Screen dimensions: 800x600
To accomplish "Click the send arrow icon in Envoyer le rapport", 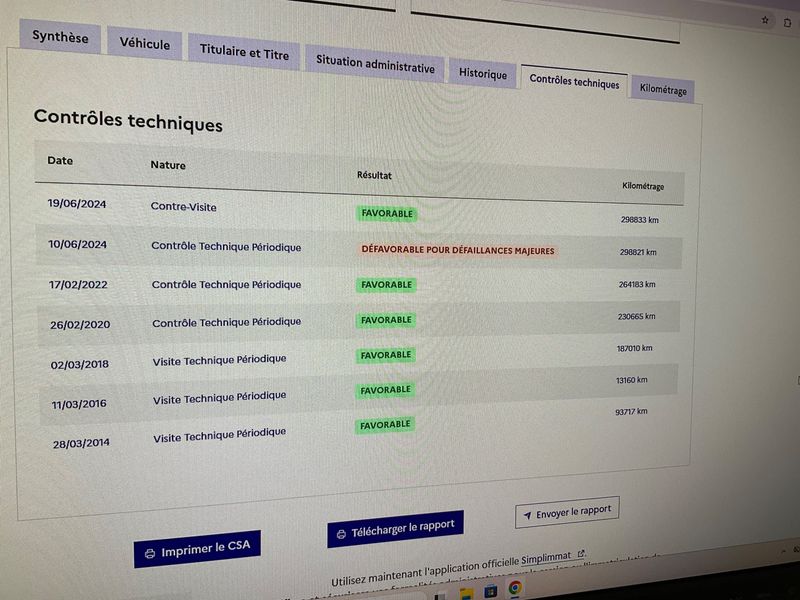I will pos(528,516).
